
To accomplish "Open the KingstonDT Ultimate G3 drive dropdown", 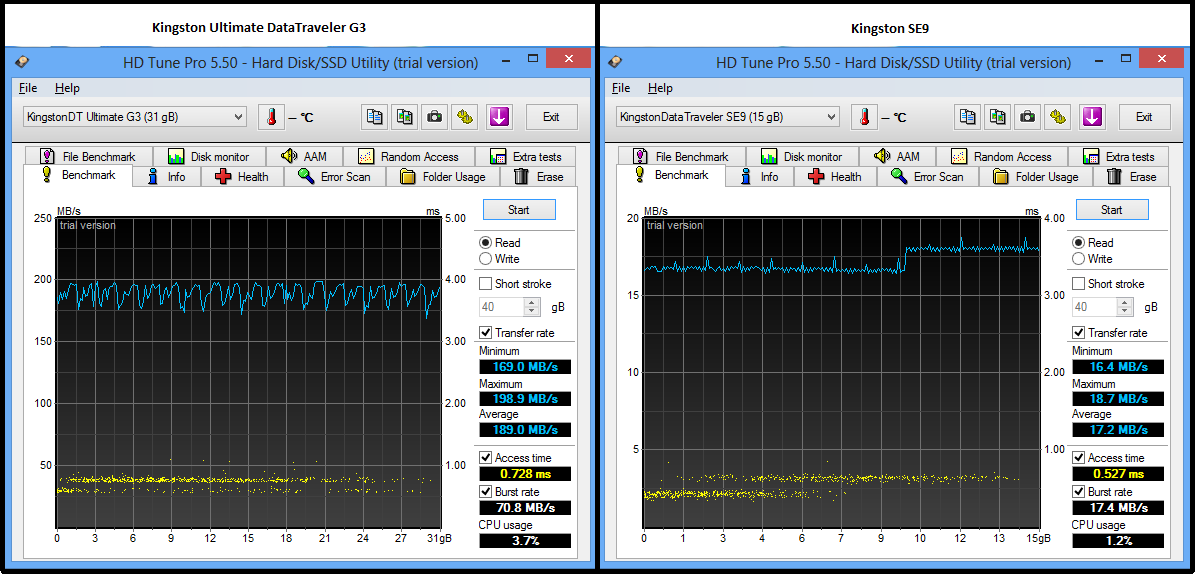I will [134, 117].
